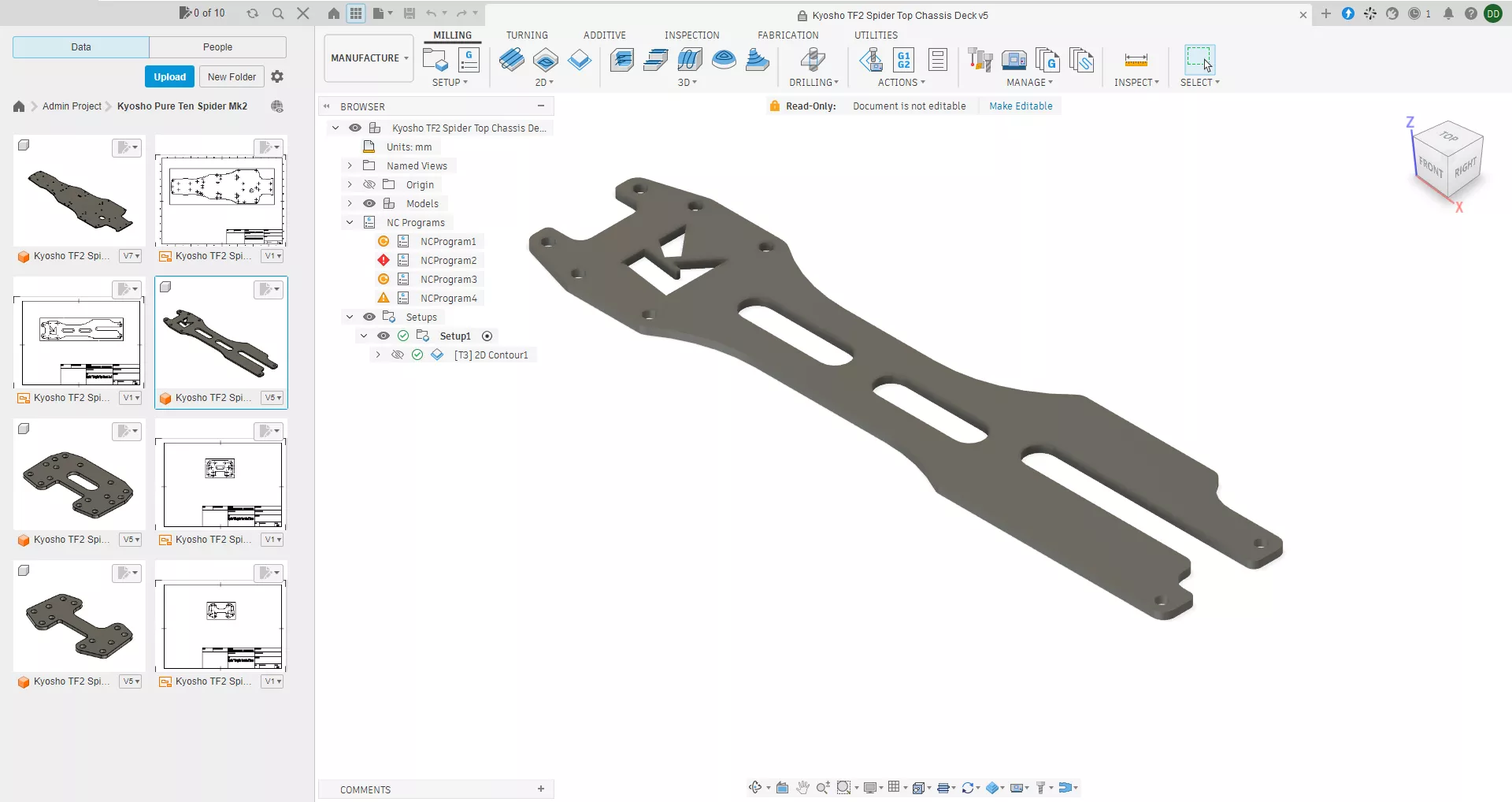Screen dimensions: 1512x802
Task: Click the Measure tool in Inspect
Action: 1136,60
